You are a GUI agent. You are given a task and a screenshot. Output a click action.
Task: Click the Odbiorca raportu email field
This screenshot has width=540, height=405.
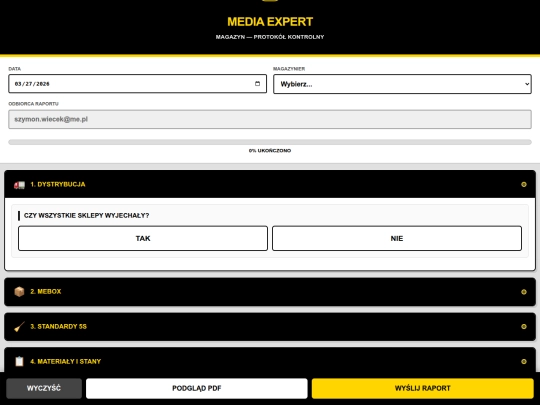pyautogui.click(x=270, y=119)
